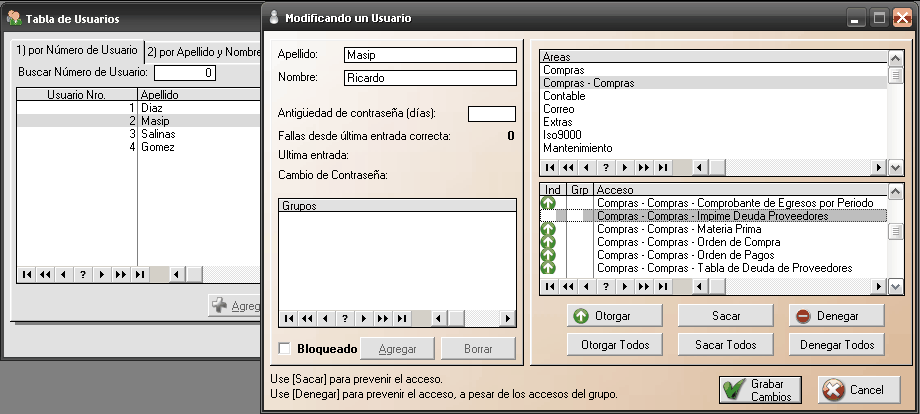Save with the Grabar Cambios button
This screenshot has height=414, width=920.
(758, 390)
